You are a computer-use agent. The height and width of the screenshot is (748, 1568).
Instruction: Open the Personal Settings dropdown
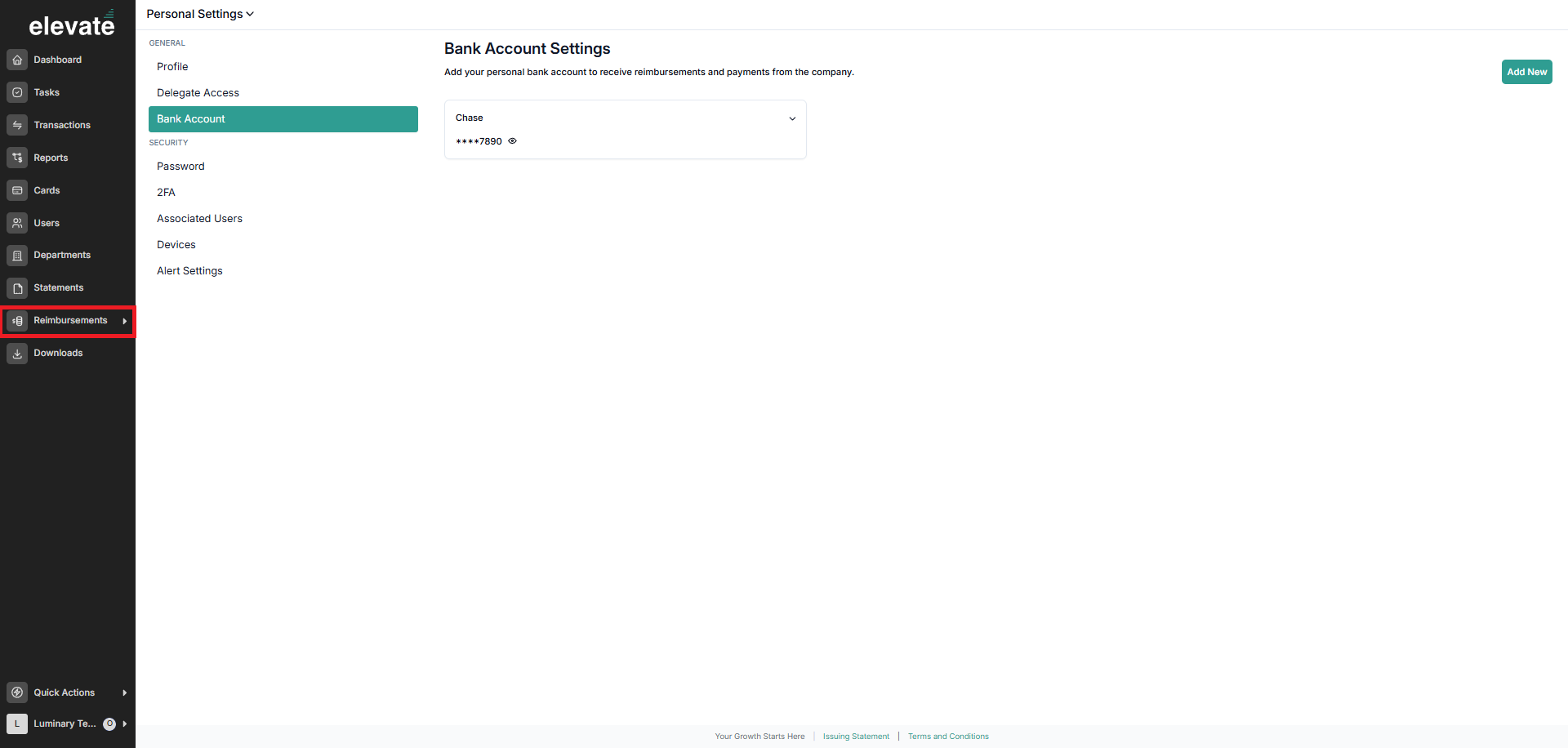click(x=200, y=14)
